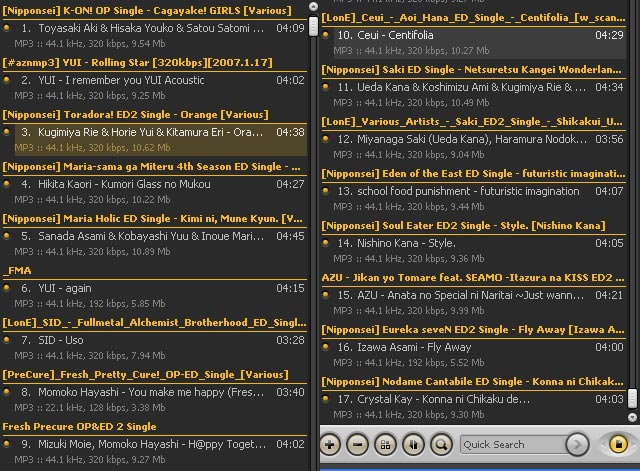Click the right playlist scrollbar down arrow
The height and width of the screenshot is (471, 640).
(x=632, y=417)
